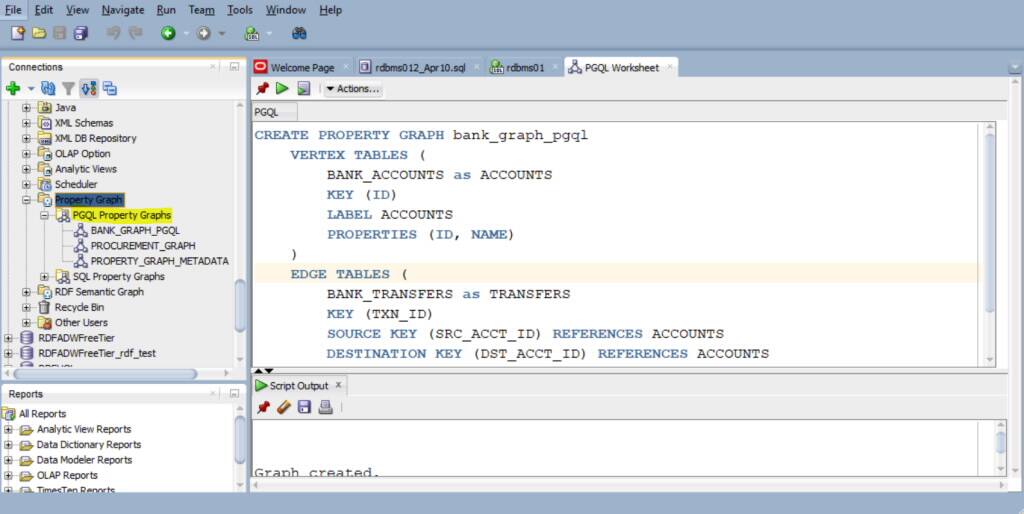
Task: Select Recycle Bin in Connections tree
Action: click(79, 307)
